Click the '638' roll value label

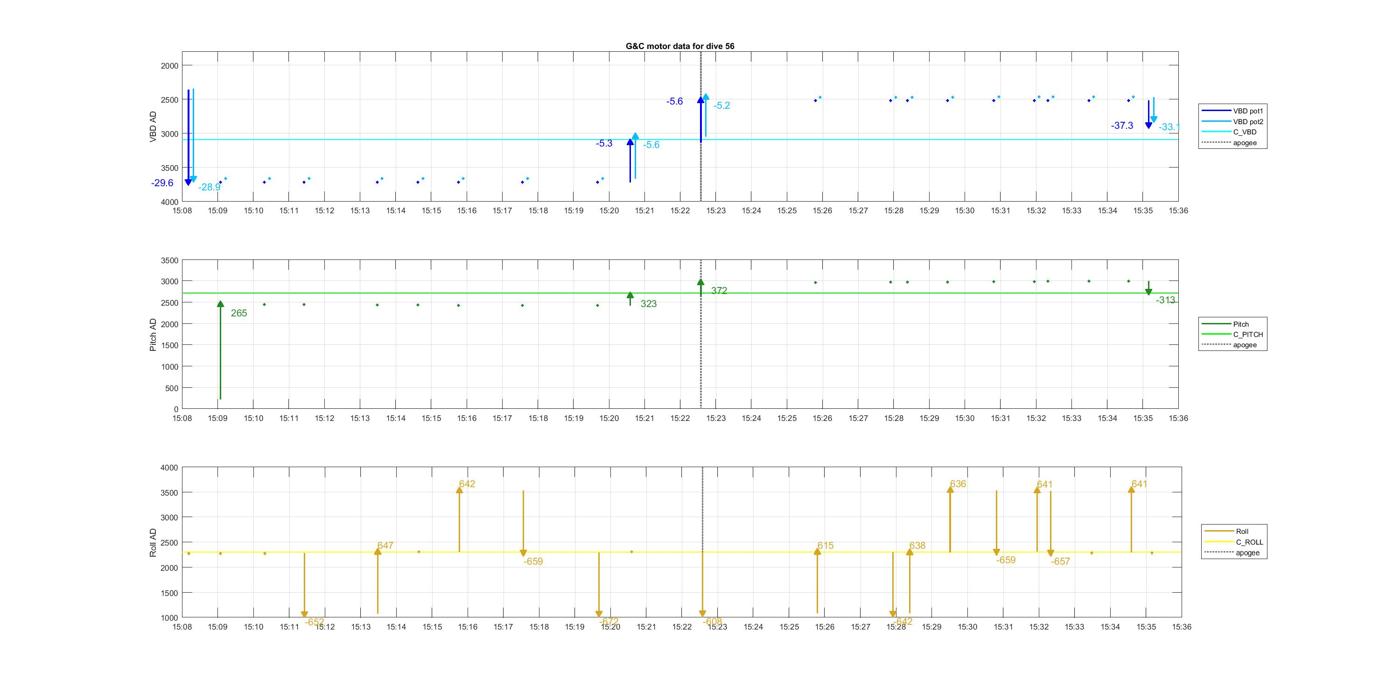[x=917, y=546]
